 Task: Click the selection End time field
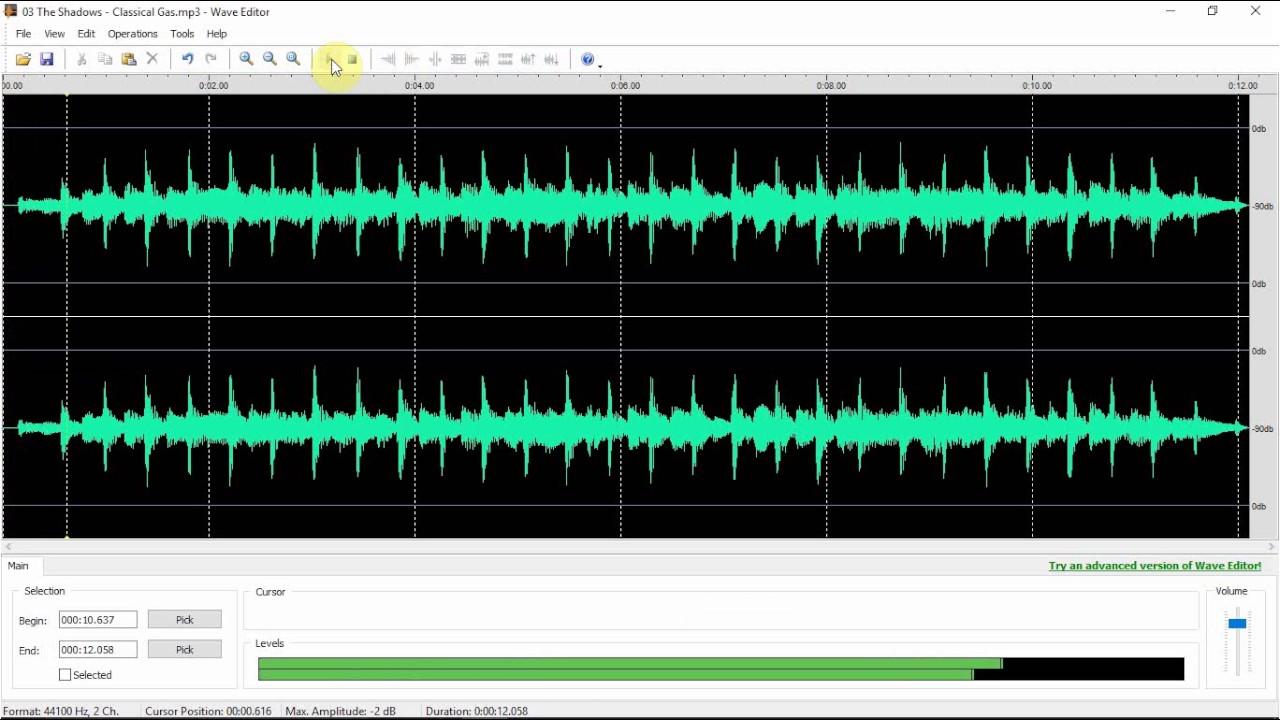tap(98, 650)
